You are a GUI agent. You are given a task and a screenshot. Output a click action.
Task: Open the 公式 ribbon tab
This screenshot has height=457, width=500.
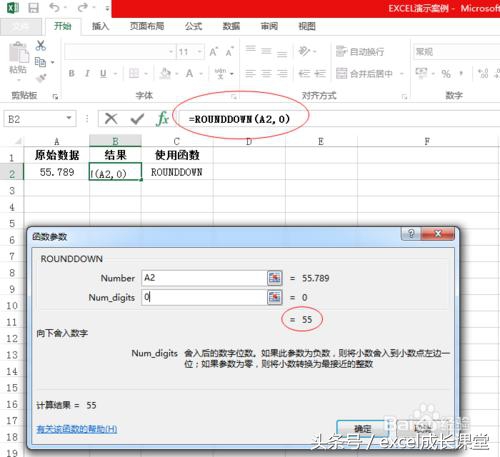pyautogui.click(x=193, y=26)
